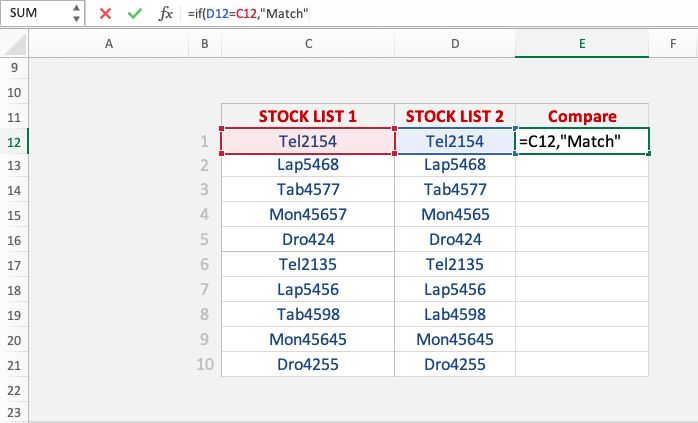
Task: Select row 17 header
Action: 14,265
